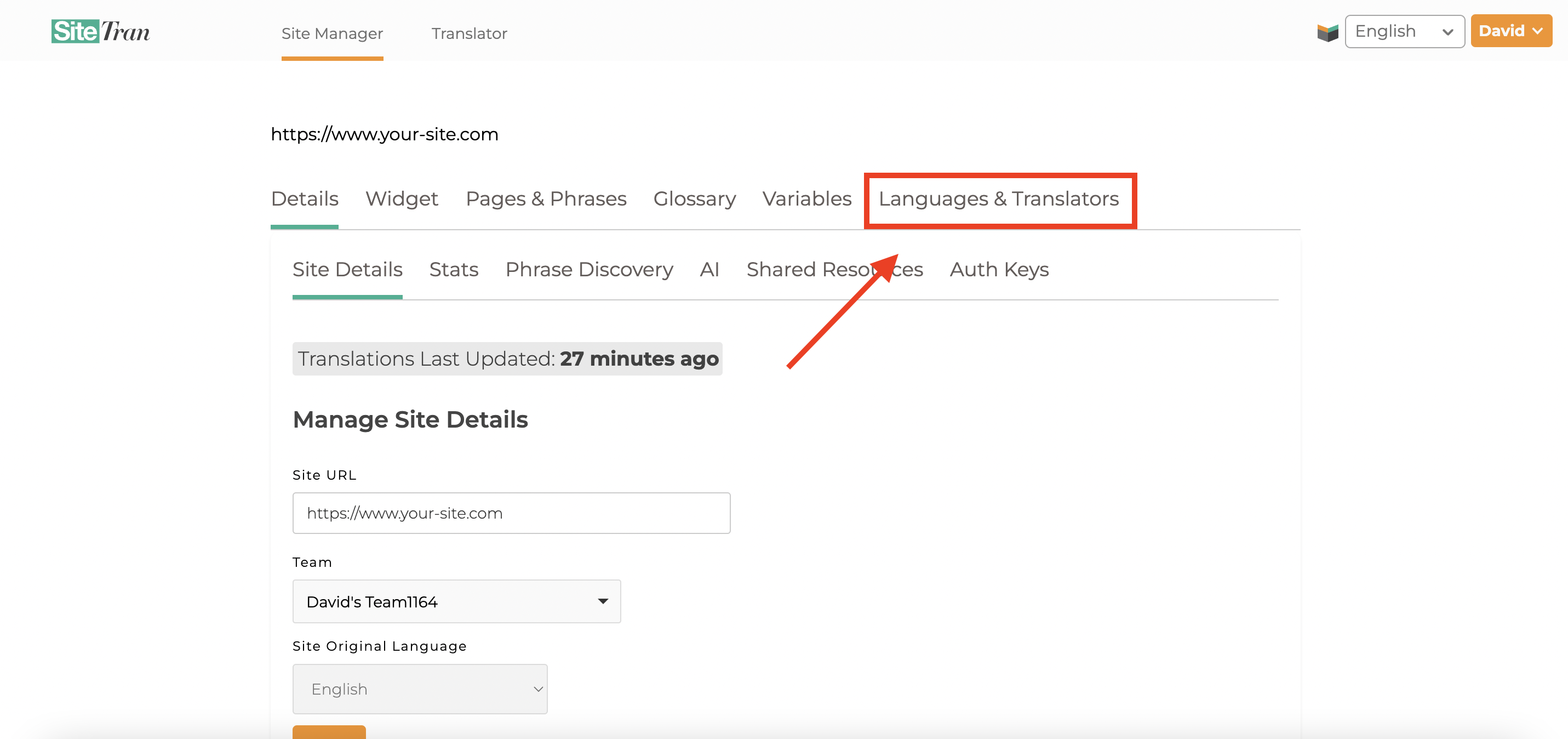Open the Phrase Discovery sub-tab
Image resolution: width=1568 pixels, height=739 pixels.
589,269
